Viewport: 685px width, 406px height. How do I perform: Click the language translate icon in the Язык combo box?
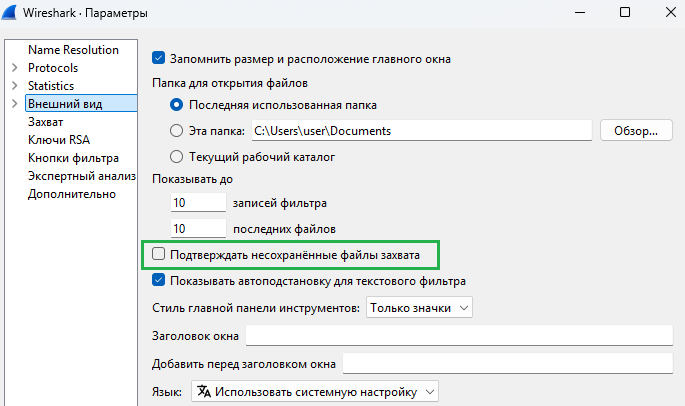pyautogui.click(x=204, y=391)
